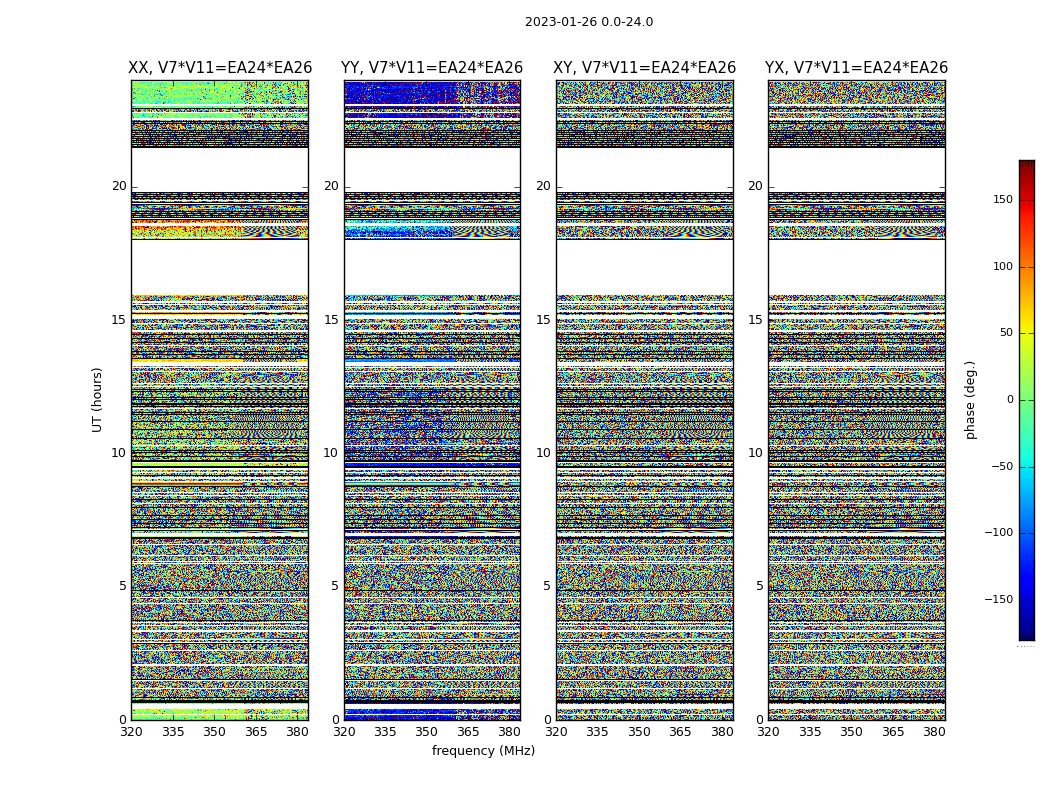Screen dimensions: 1050x800
Task: Click inside the XX phase waterfall plot
Action: point(220,400)
